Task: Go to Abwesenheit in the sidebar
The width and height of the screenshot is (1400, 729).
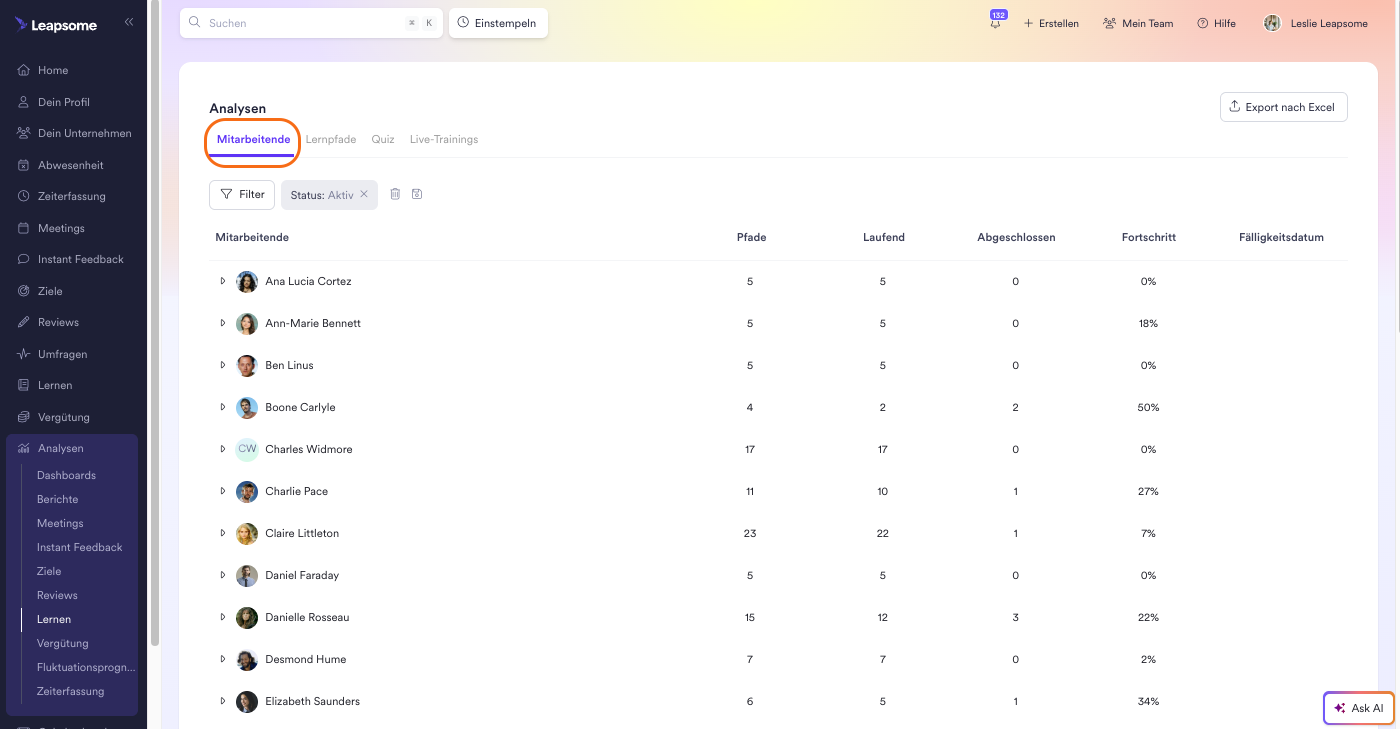Action: click(x=70, y=165)
